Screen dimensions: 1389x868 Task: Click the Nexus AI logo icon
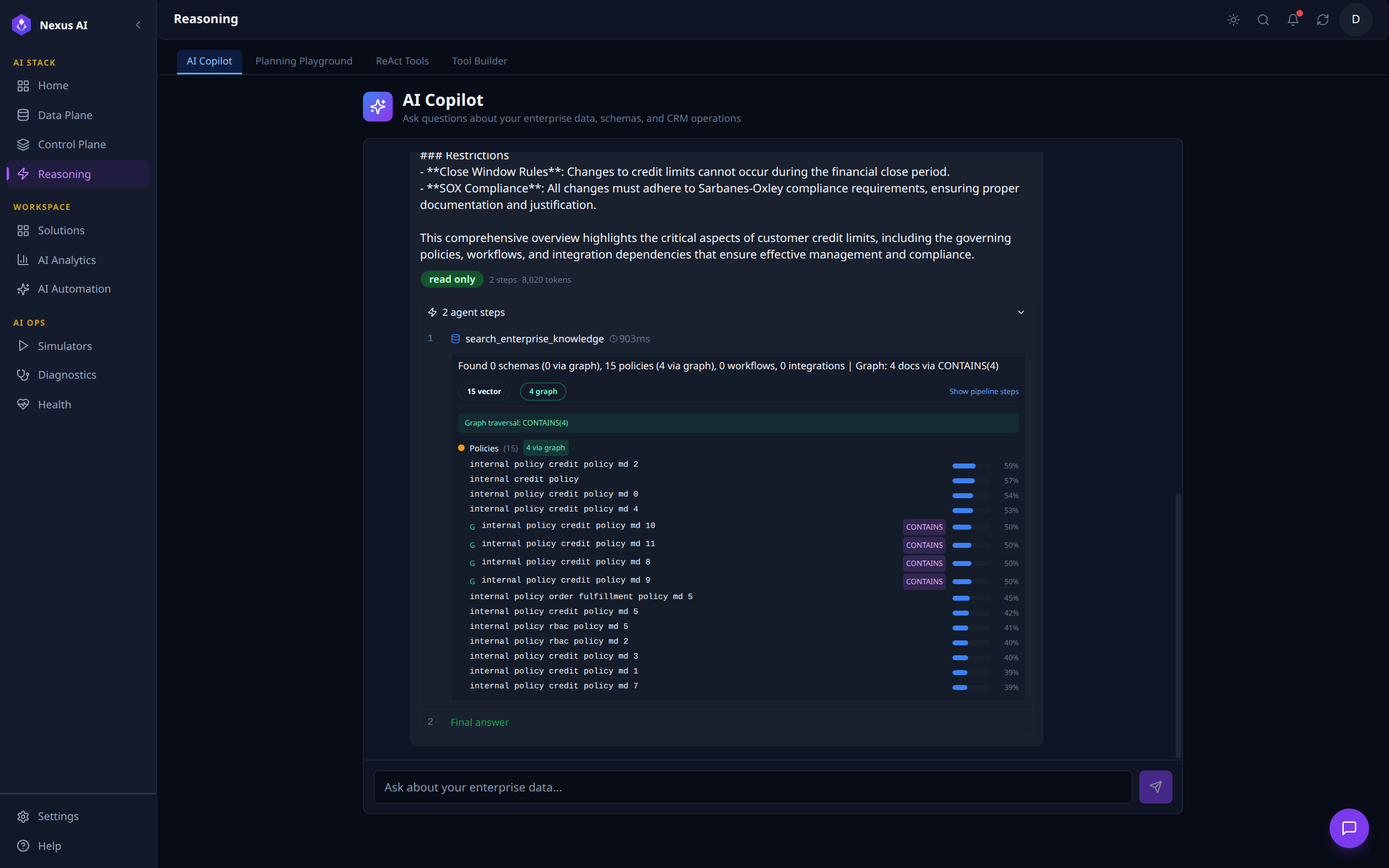(x=22, y=25)
